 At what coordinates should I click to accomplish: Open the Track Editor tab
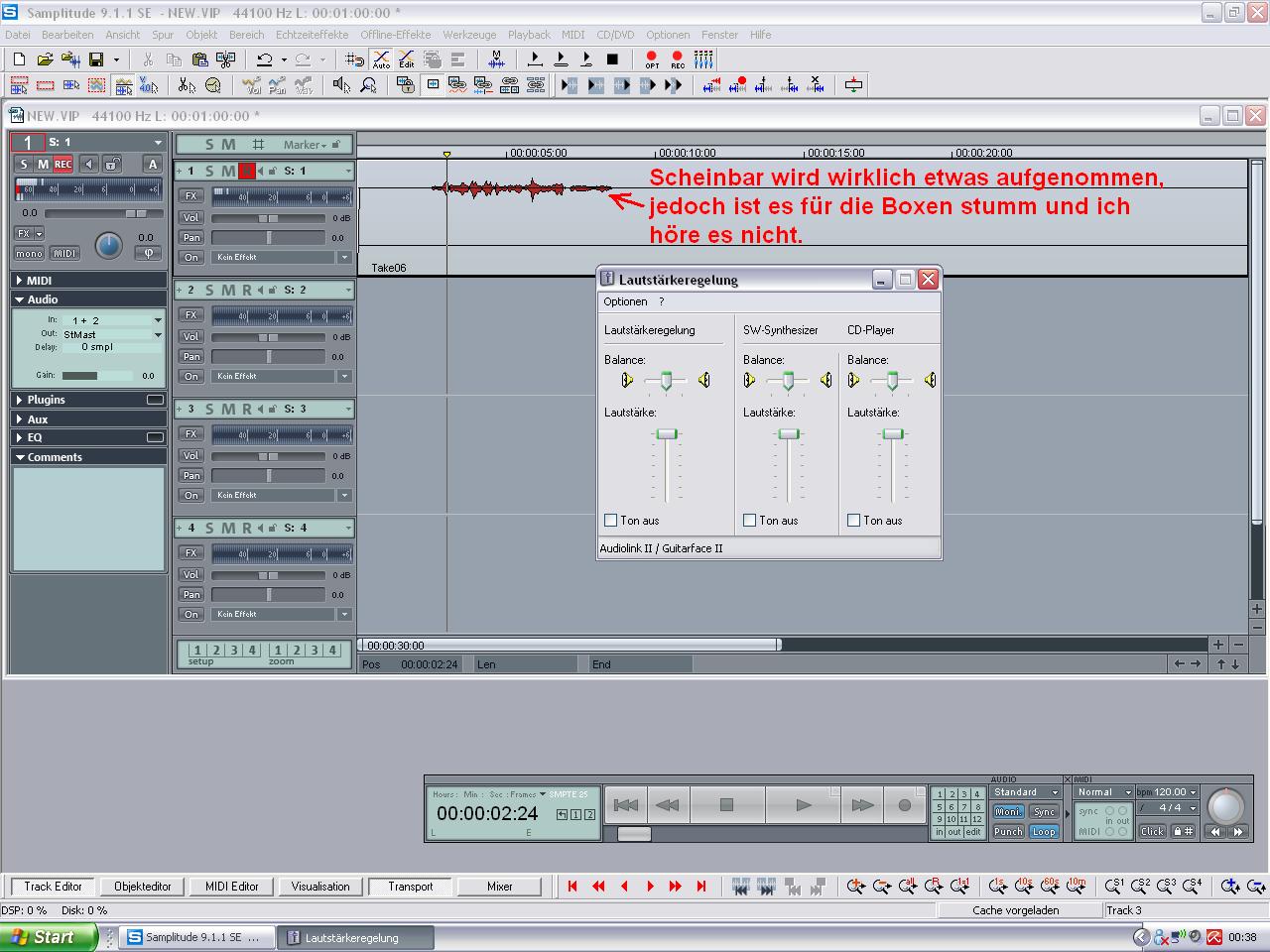click(54, 887)
